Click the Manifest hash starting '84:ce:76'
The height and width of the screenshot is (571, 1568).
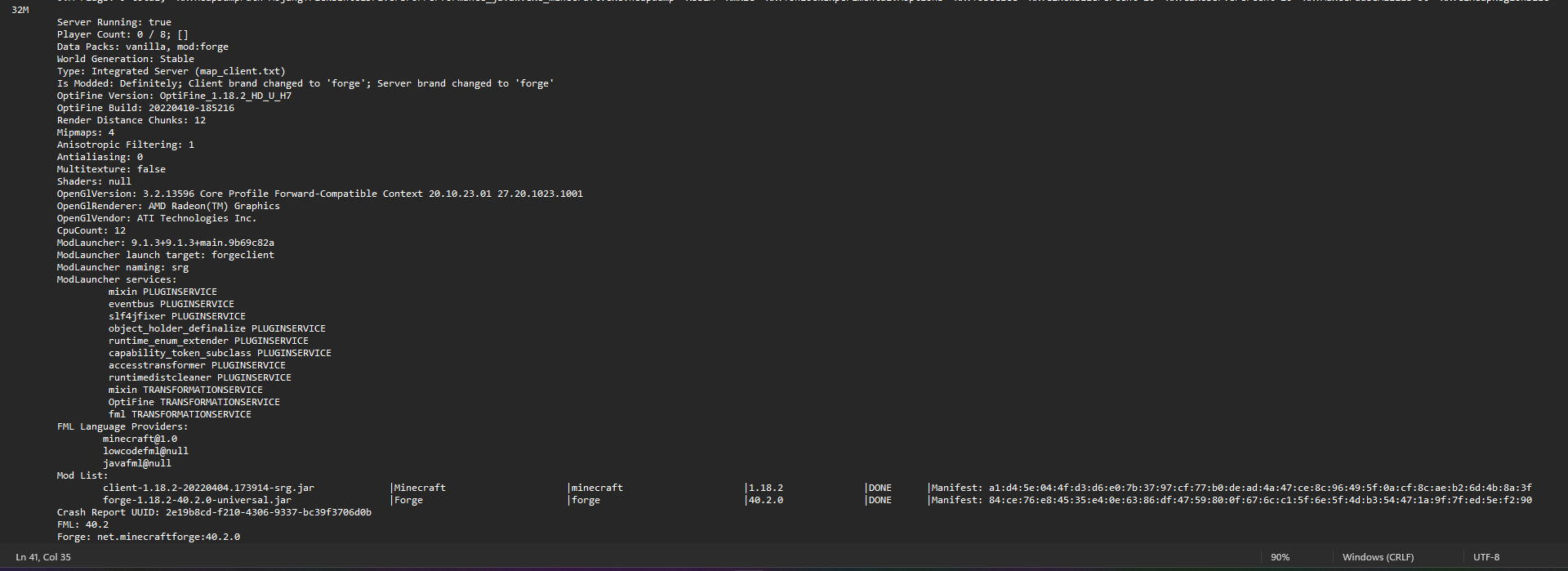(1260, 500)
